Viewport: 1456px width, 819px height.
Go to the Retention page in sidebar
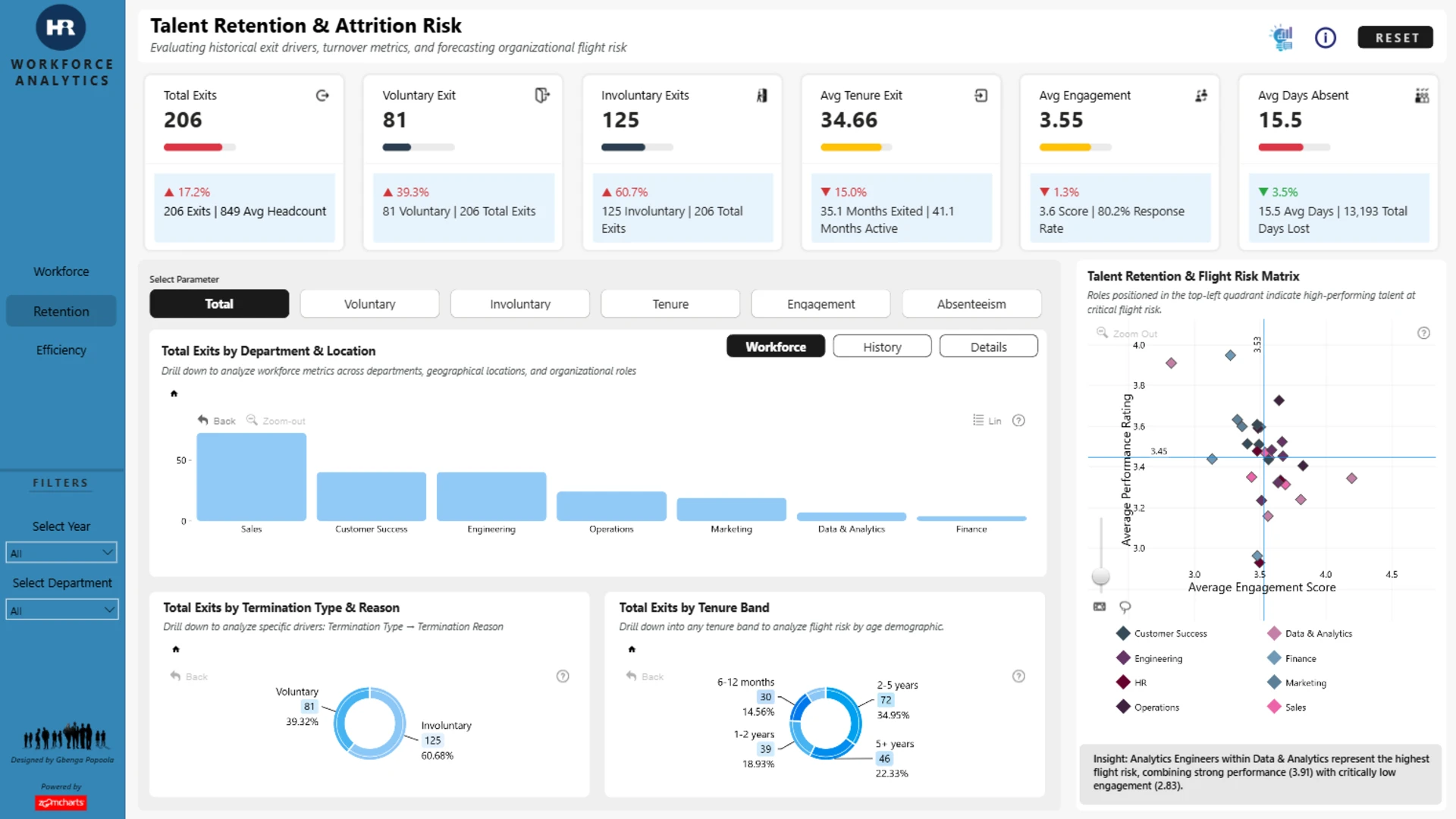point(61,311)
